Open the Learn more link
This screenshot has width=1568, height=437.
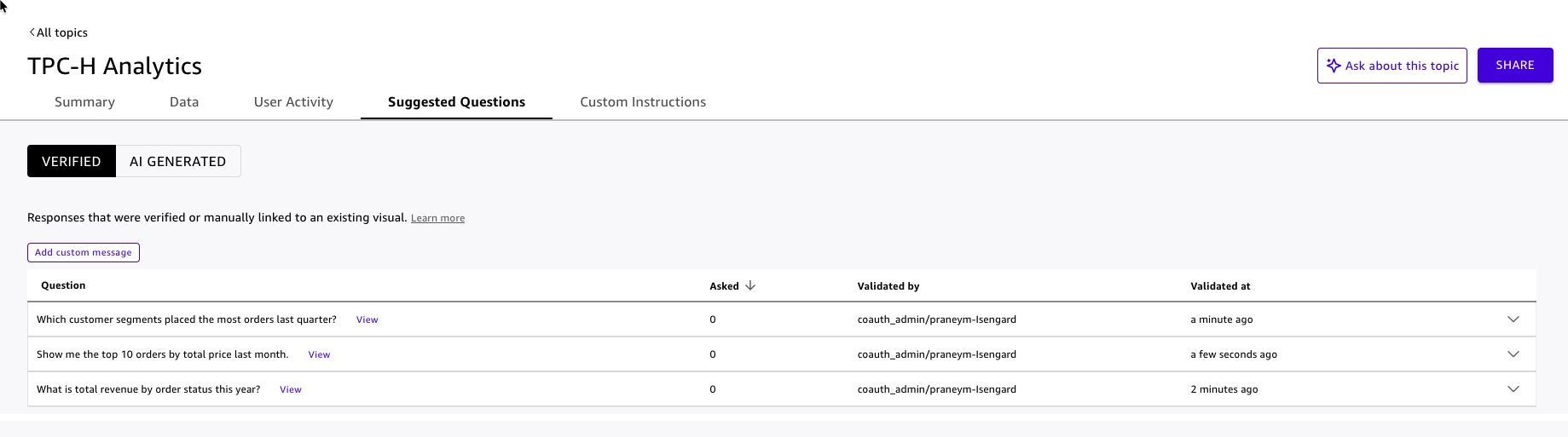pos(437,219)
